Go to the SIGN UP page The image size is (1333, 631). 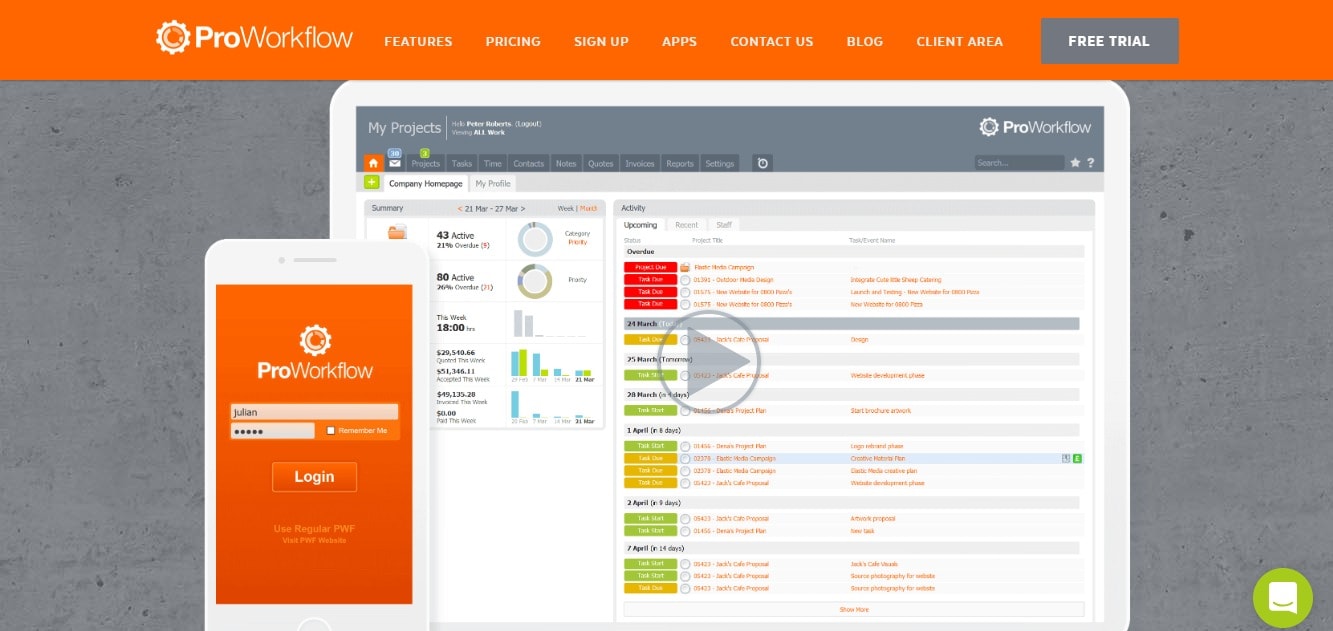tap(601, 41)
